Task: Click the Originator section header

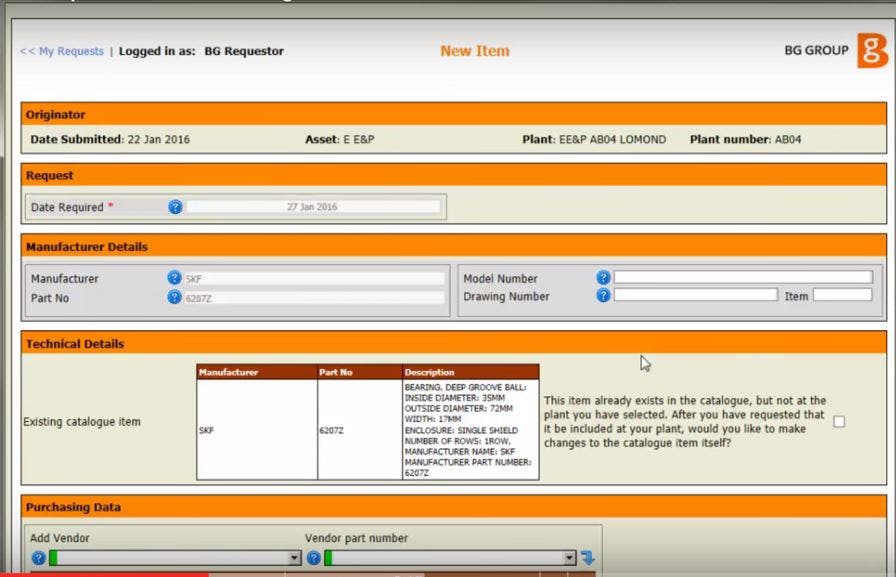Action: [454, 114]
